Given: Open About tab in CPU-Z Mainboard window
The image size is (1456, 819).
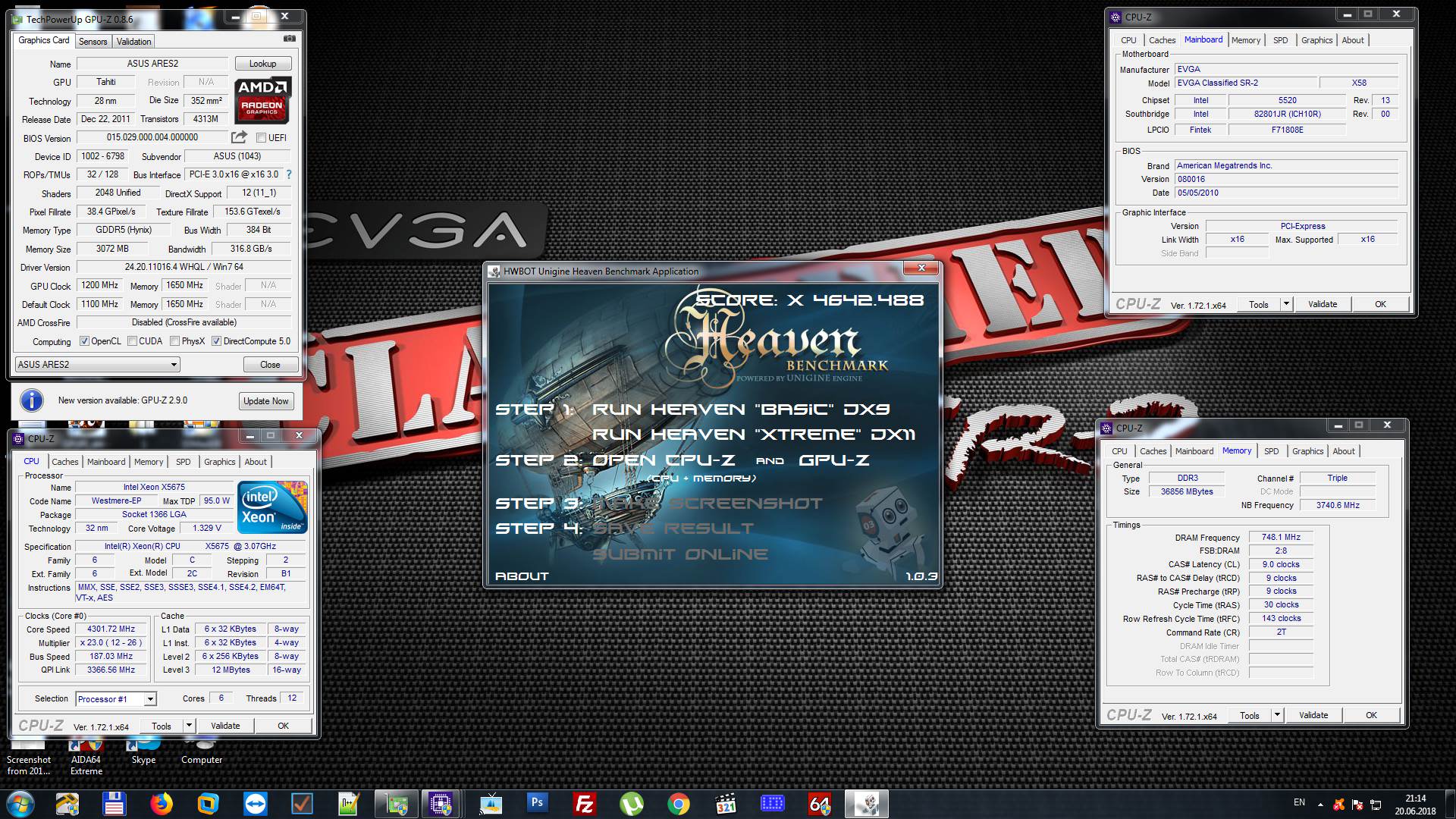Looking at the screenshot, I should point(1353,40).
